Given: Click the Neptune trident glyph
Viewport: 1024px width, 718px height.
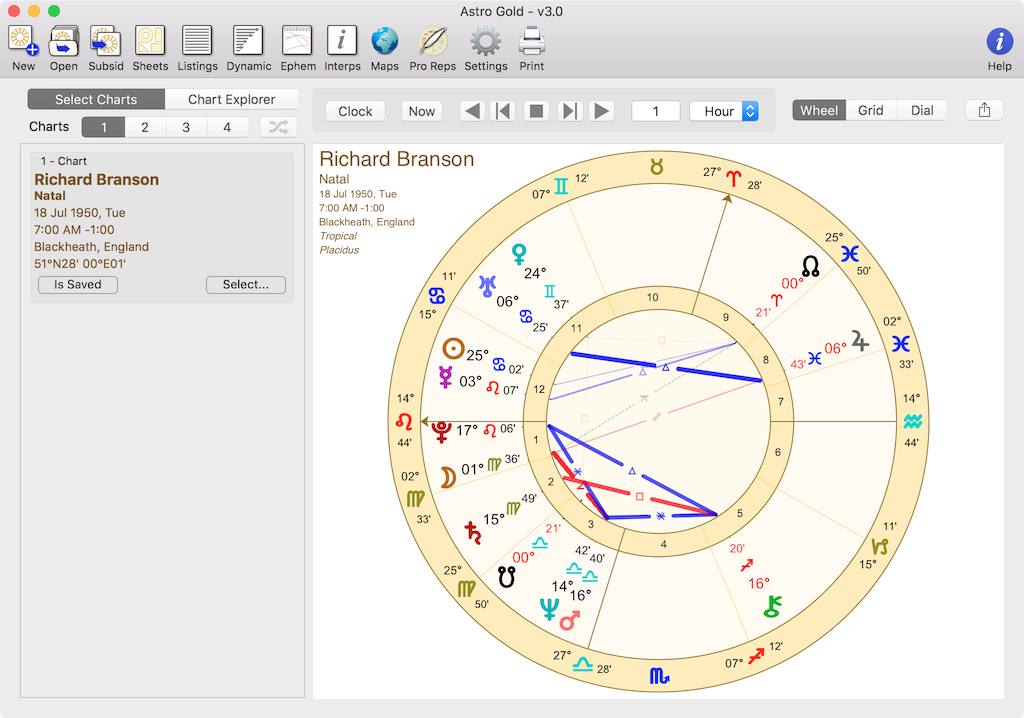Looking at the screenshot, I should click(549, 609).
